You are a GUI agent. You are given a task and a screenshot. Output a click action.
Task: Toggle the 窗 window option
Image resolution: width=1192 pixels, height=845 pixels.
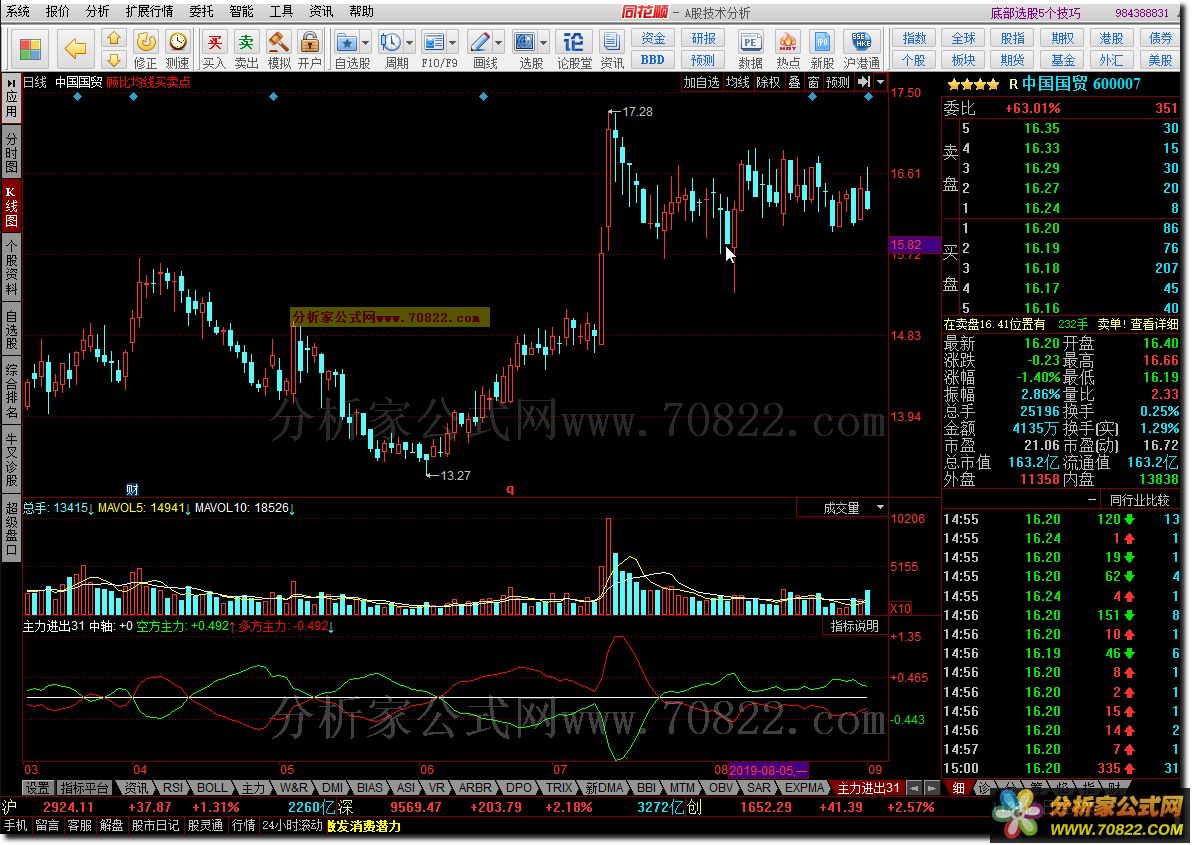[813, 82]
